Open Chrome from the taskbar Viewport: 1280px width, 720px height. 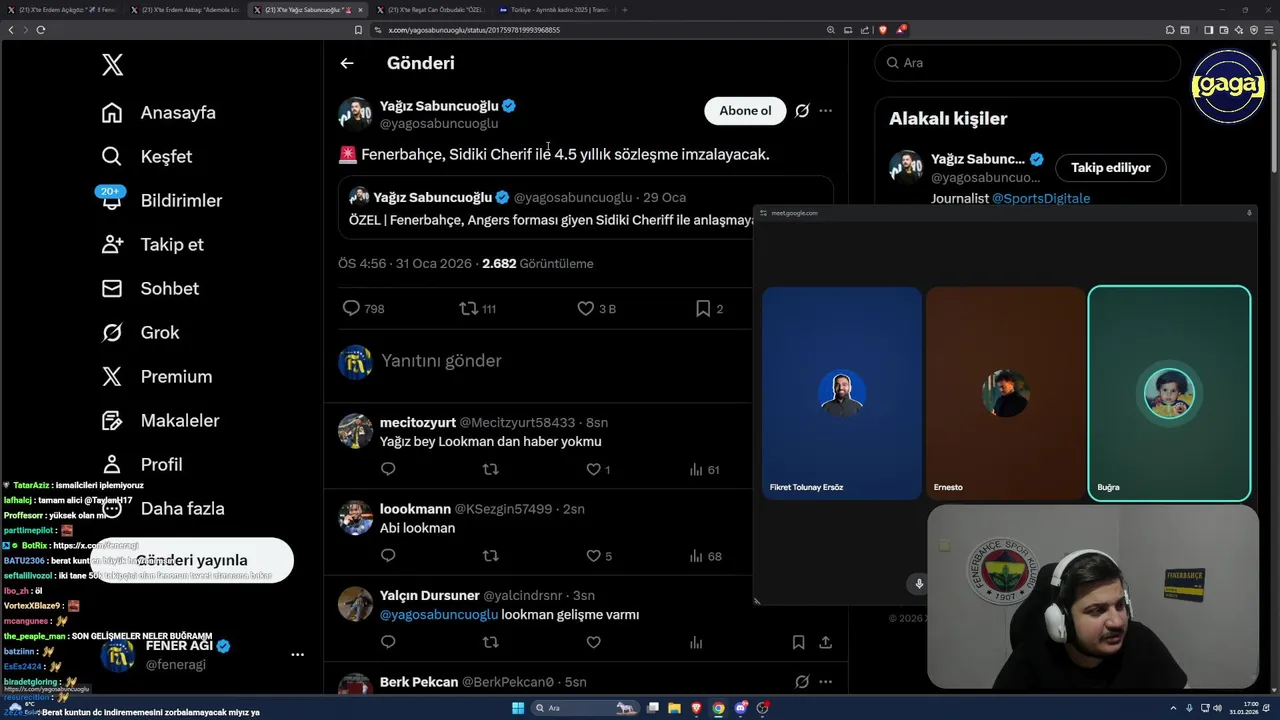(x=719, y=708)
